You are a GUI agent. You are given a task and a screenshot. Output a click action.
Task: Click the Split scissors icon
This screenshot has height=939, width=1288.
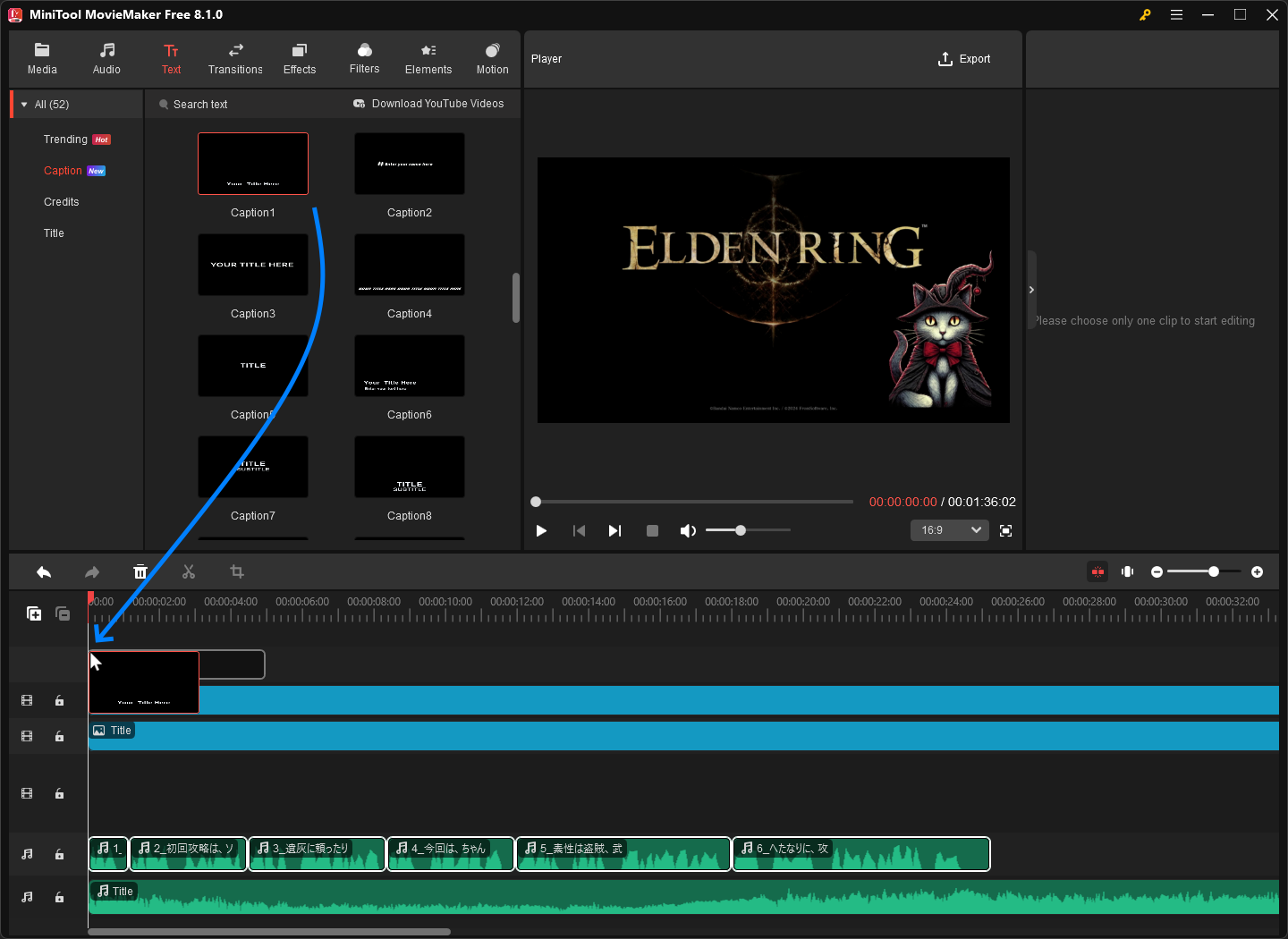(x=189, y=572)
